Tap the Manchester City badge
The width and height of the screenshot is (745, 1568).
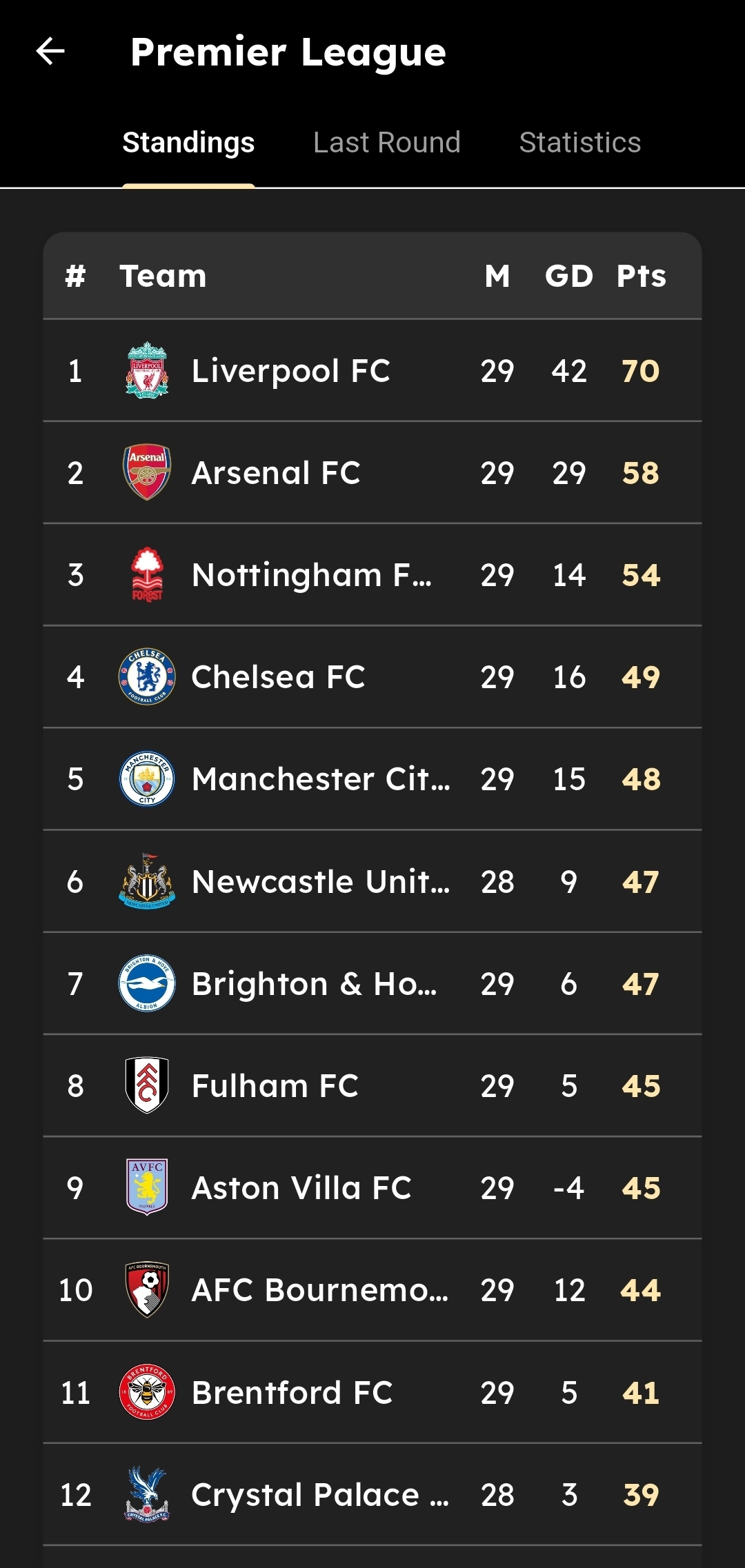point(147,778)
